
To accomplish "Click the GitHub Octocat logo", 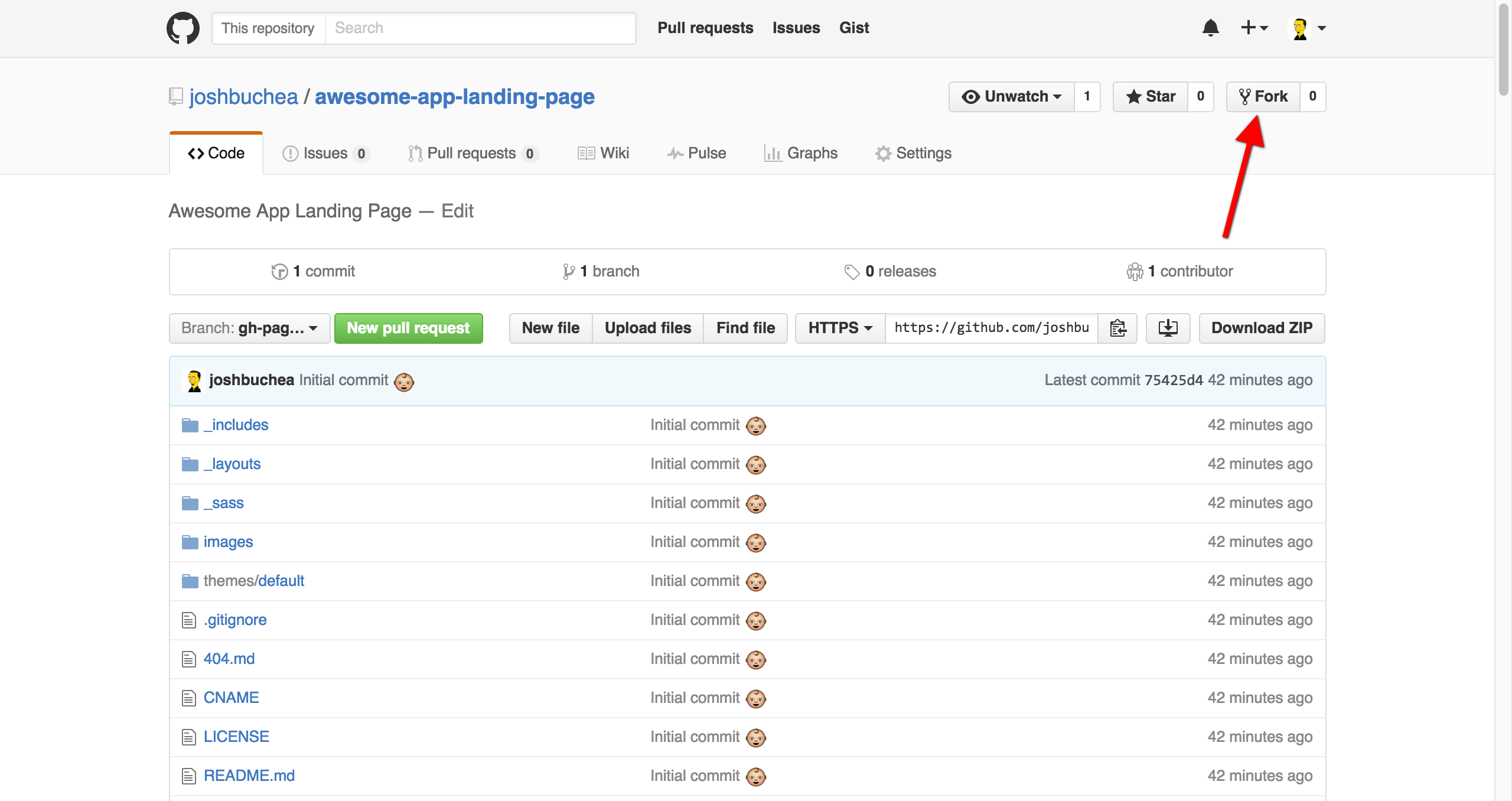I will coord(183,28).
